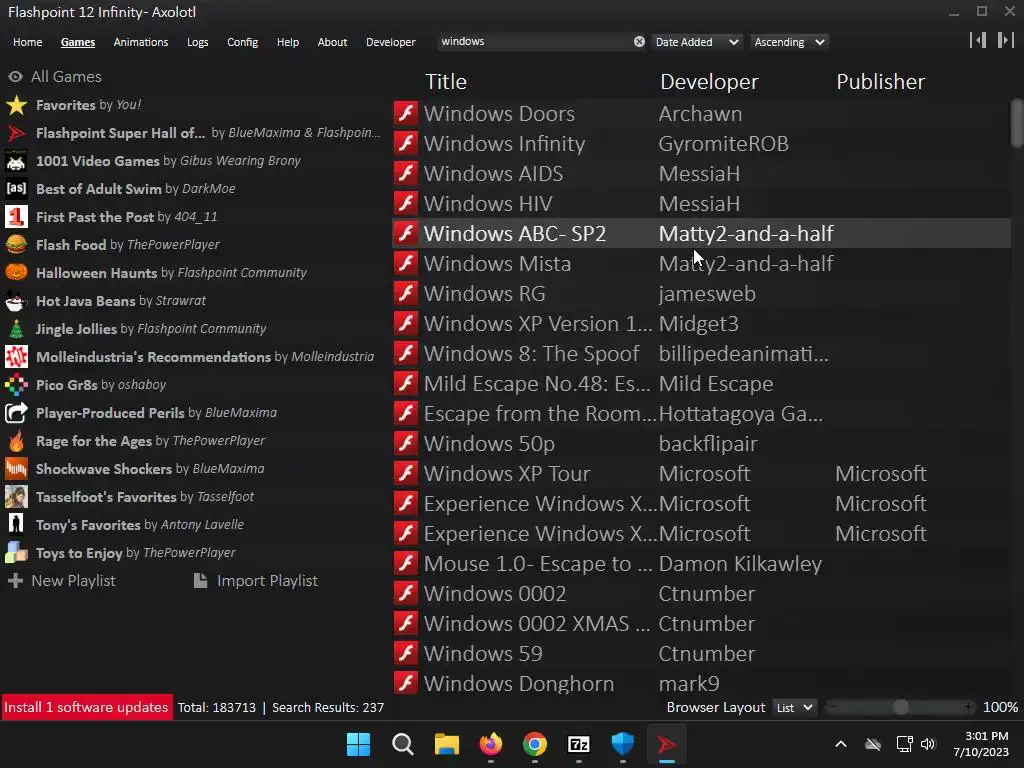Go to the Home tab
Image resolution: width=1024 pixels, height=768 pixels.
tap(27, 42)
